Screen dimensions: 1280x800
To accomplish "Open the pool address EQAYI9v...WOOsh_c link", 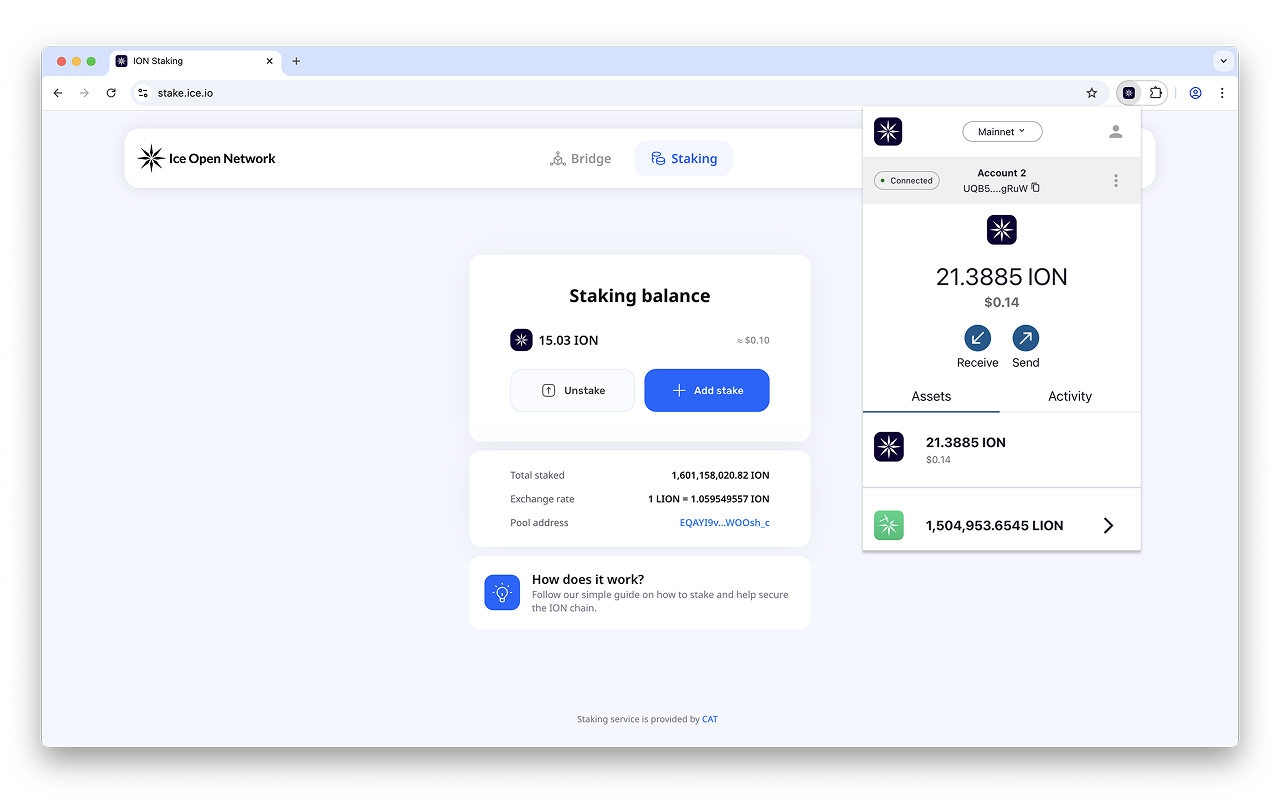I will click(x=724, y=522).
